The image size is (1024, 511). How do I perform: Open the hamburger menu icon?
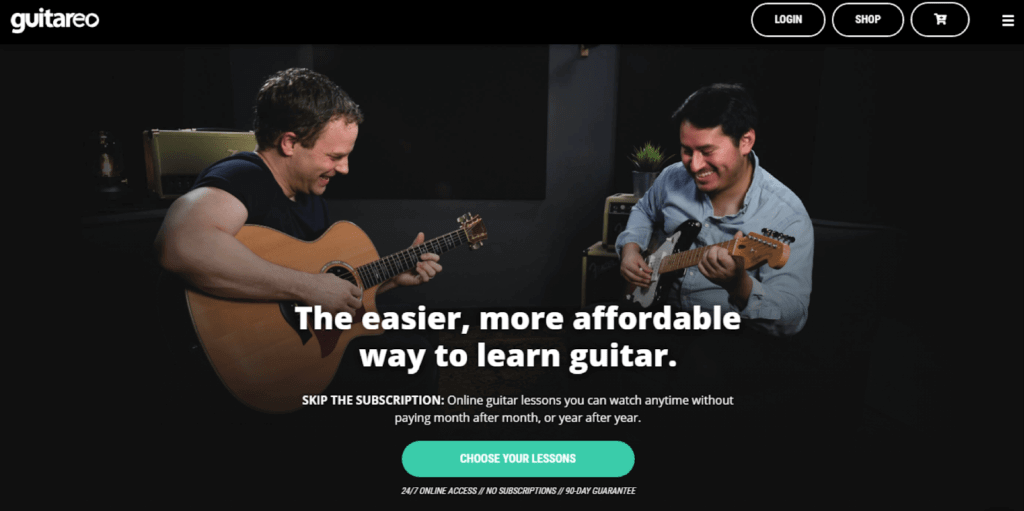(x=1008, y=20)
